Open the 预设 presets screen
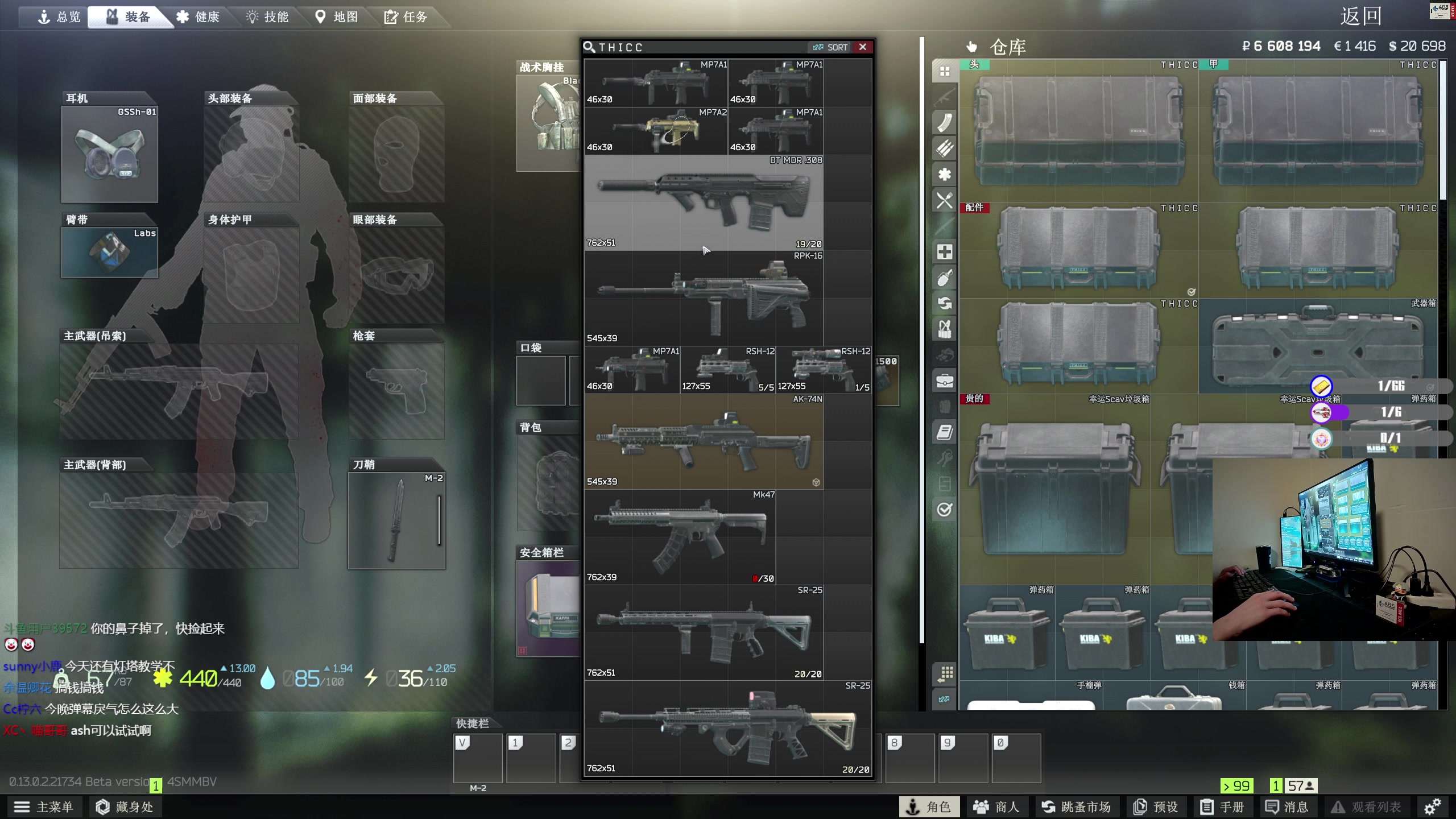The width and height of the screenshot is (1456, 819). click(x=1156, y=806)
